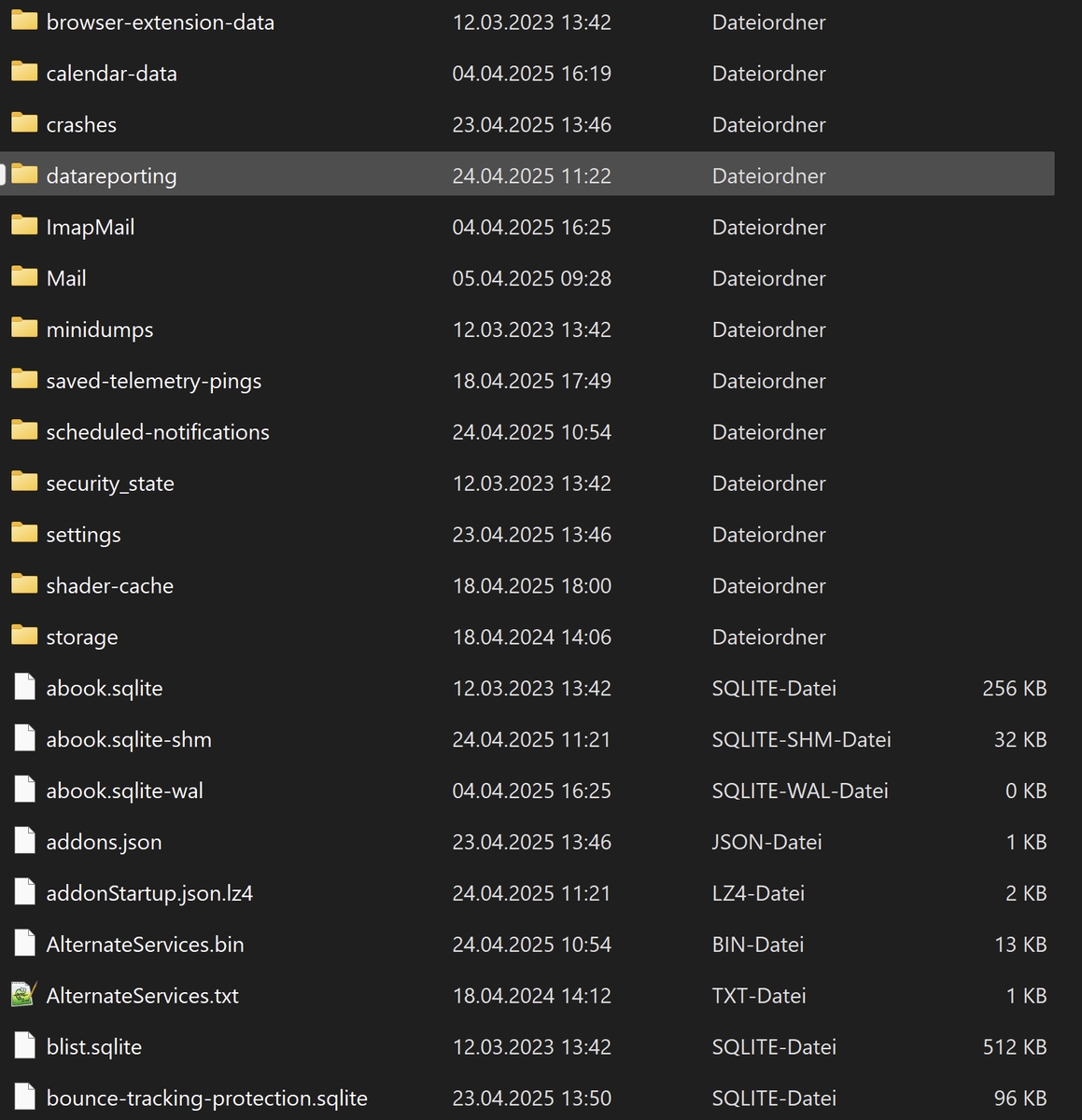Select the Mail folder name

pos(66,278)
